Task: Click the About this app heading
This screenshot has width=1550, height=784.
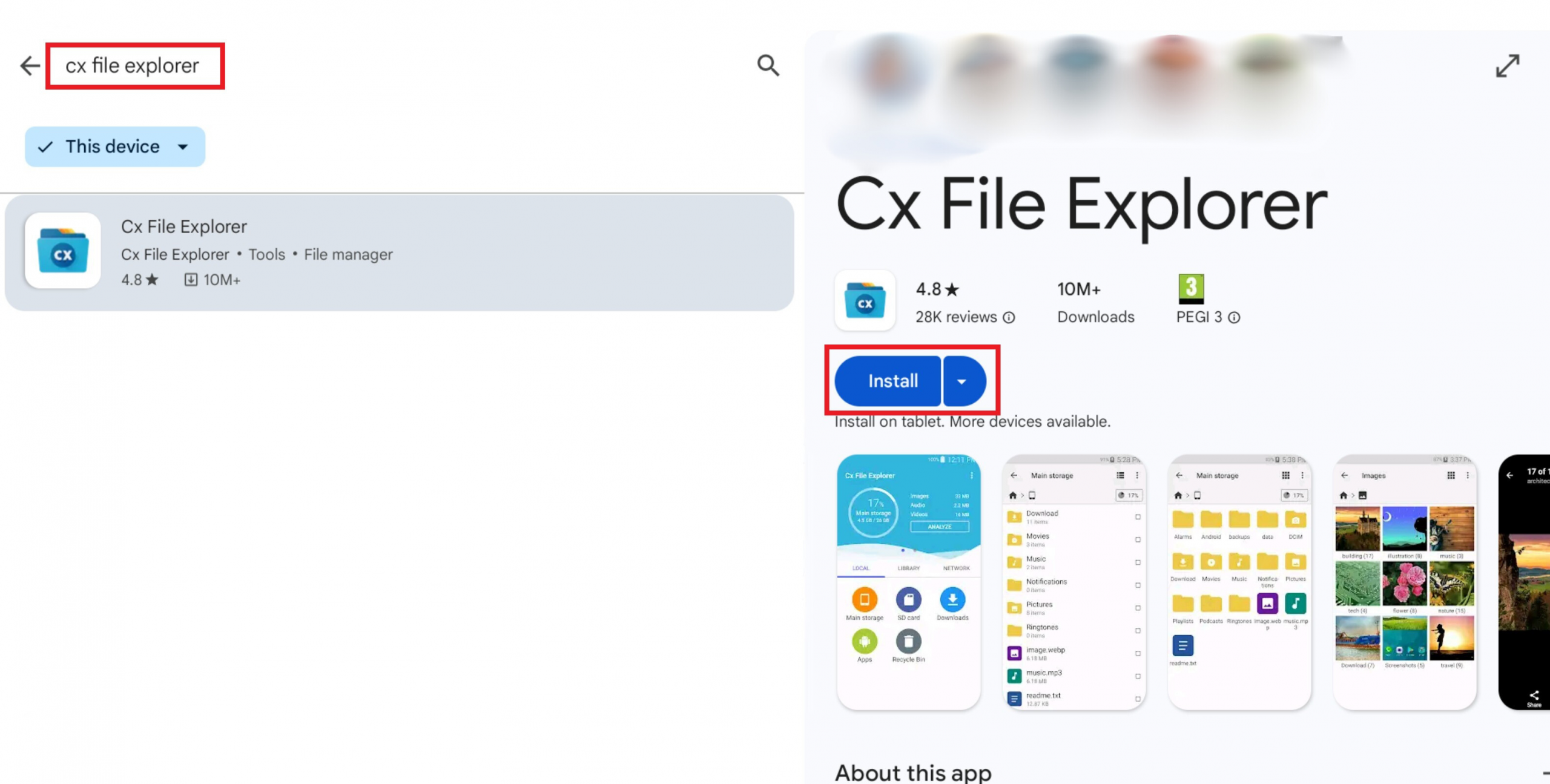Action: pos(913,772)
